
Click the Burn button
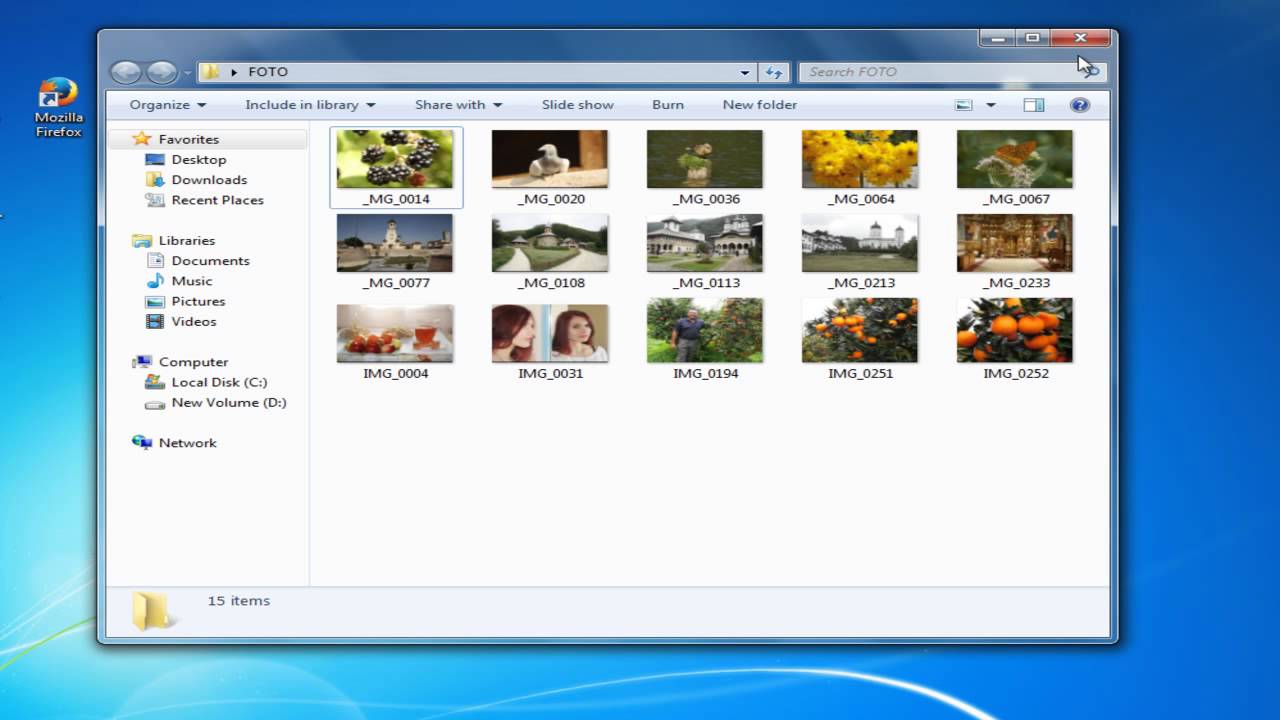click(668, 104)
